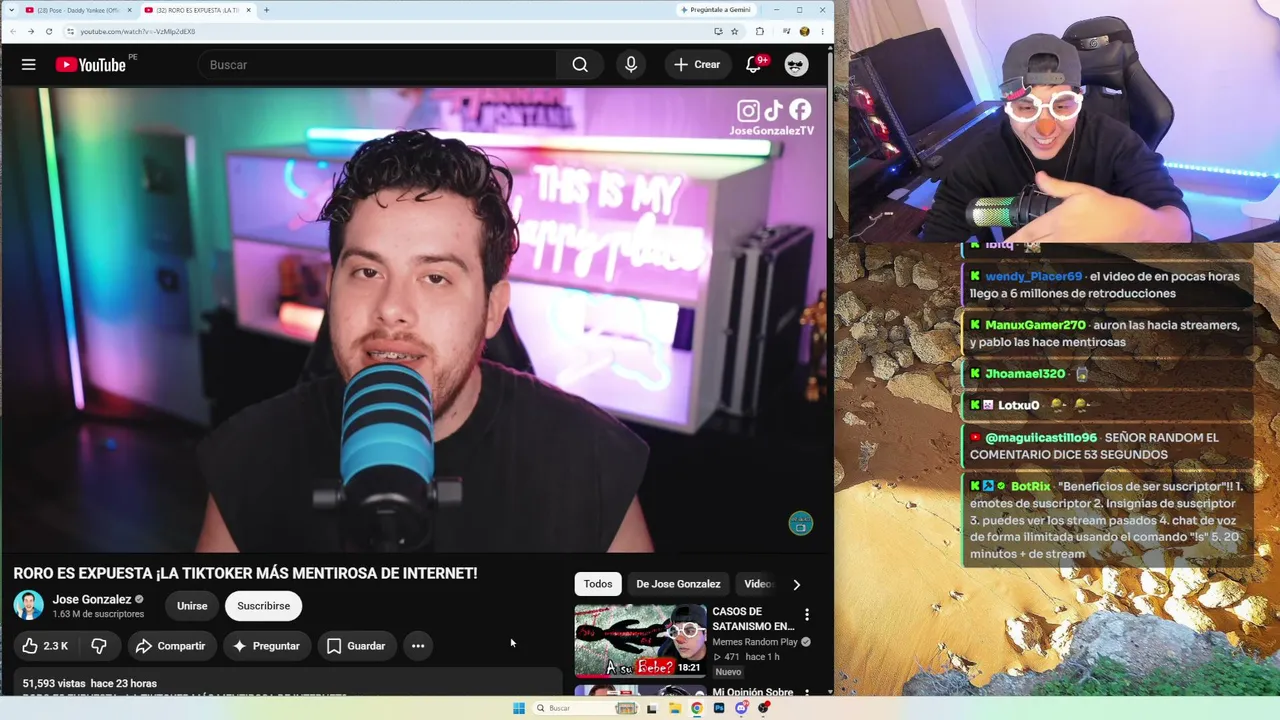1280x720 pixels.
Task: Click the Preguntar button
Action: click(266, 646)
